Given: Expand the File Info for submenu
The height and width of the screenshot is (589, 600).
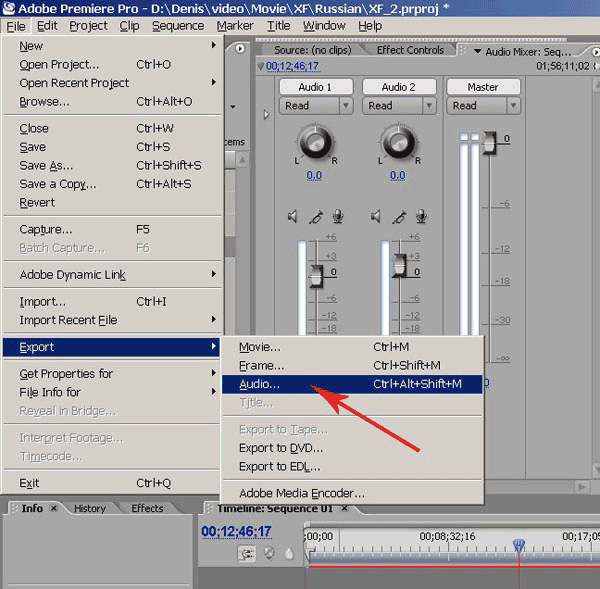Looking at the screenshot, I should tap(113, 392).
